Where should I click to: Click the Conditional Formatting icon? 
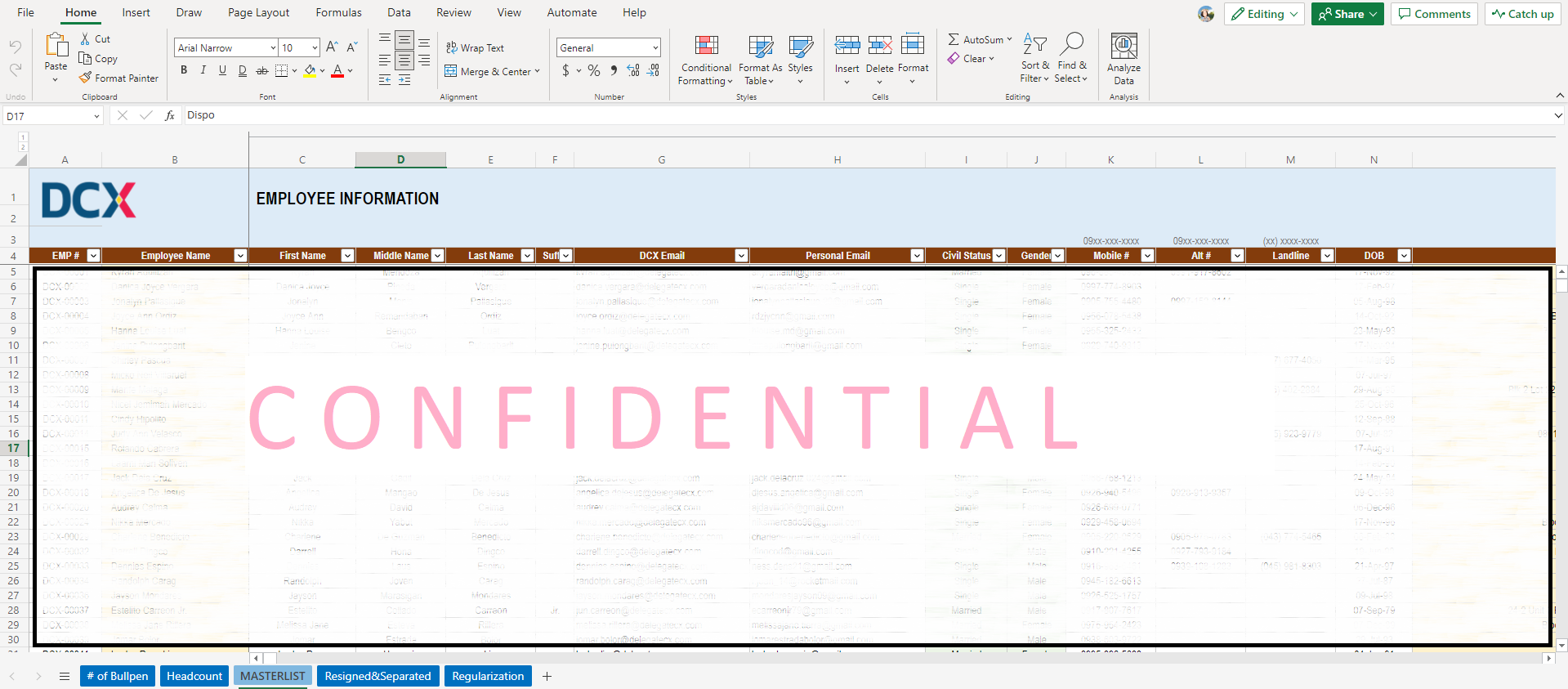(x=707, y=46)
